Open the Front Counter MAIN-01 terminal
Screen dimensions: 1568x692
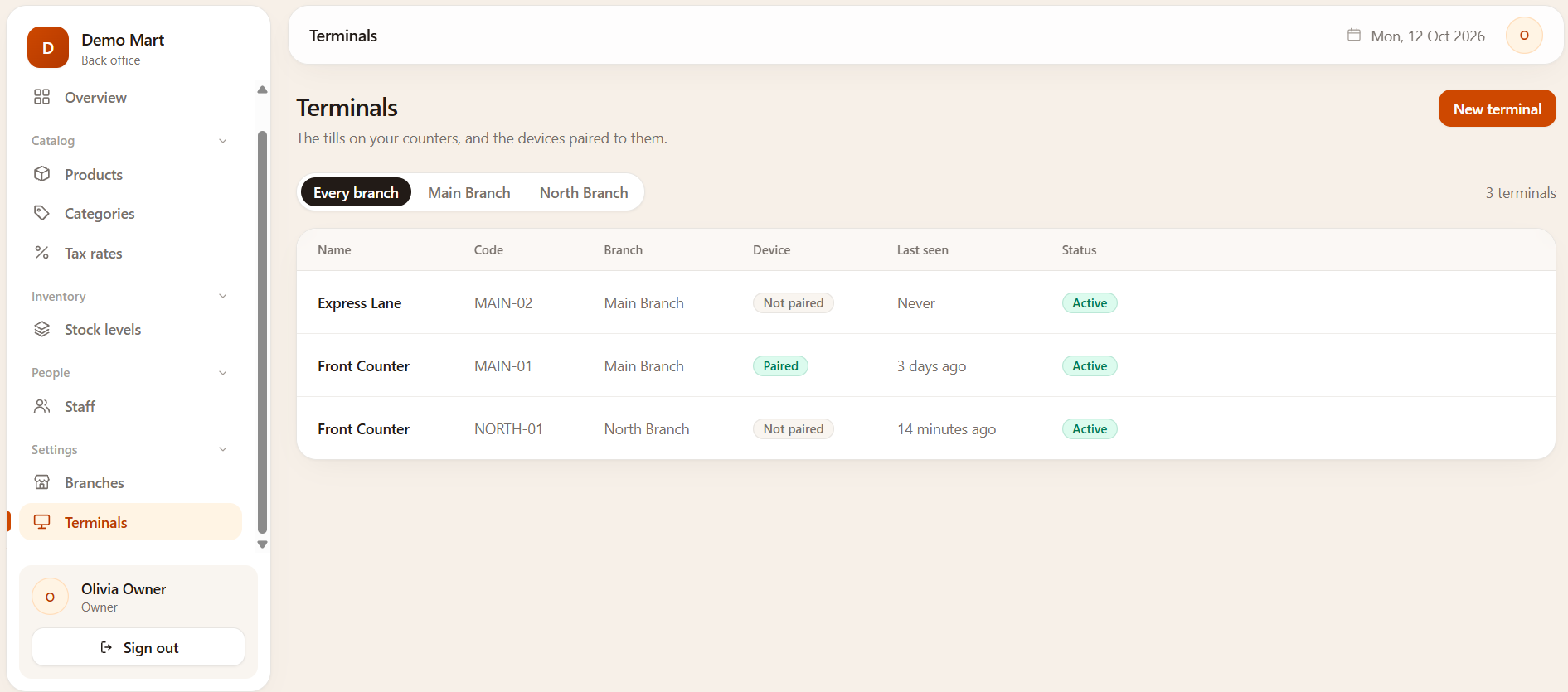[925, 365]
